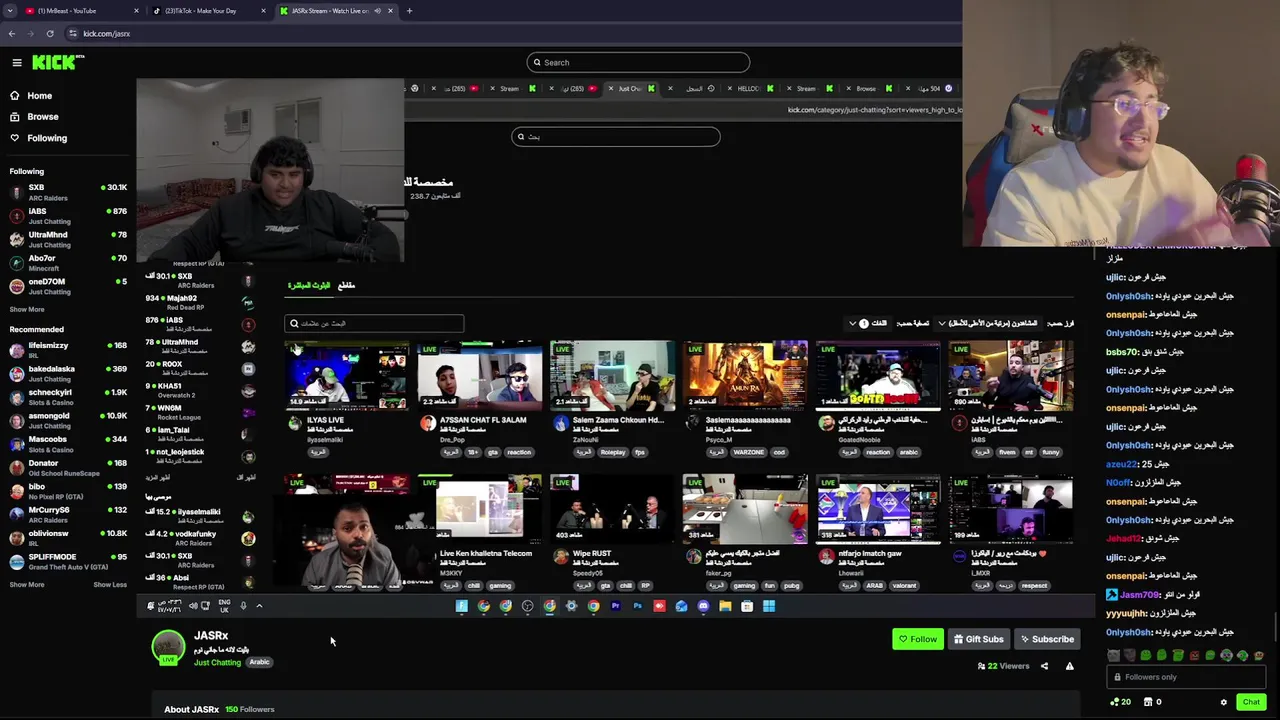Select the clips tab in streamed page
The width and height of the screenshot is (1280, 720).
[x=346, y=285]
